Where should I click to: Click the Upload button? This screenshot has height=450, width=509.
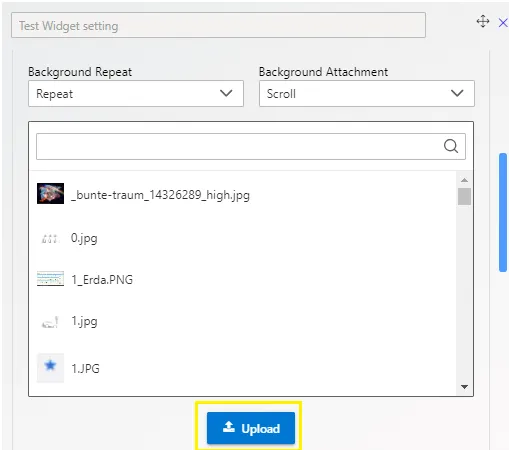[x=251, y=428]
